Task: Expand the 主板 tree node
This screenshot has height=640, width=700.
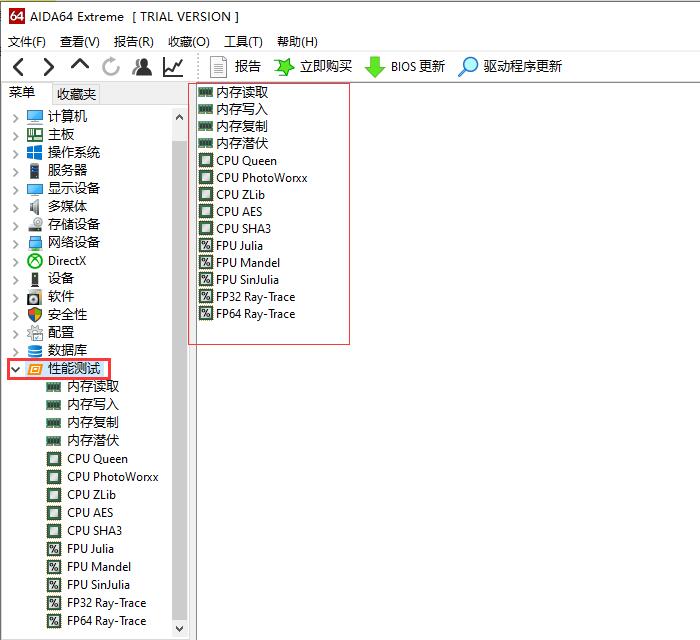Action: [x=15, y=135]
